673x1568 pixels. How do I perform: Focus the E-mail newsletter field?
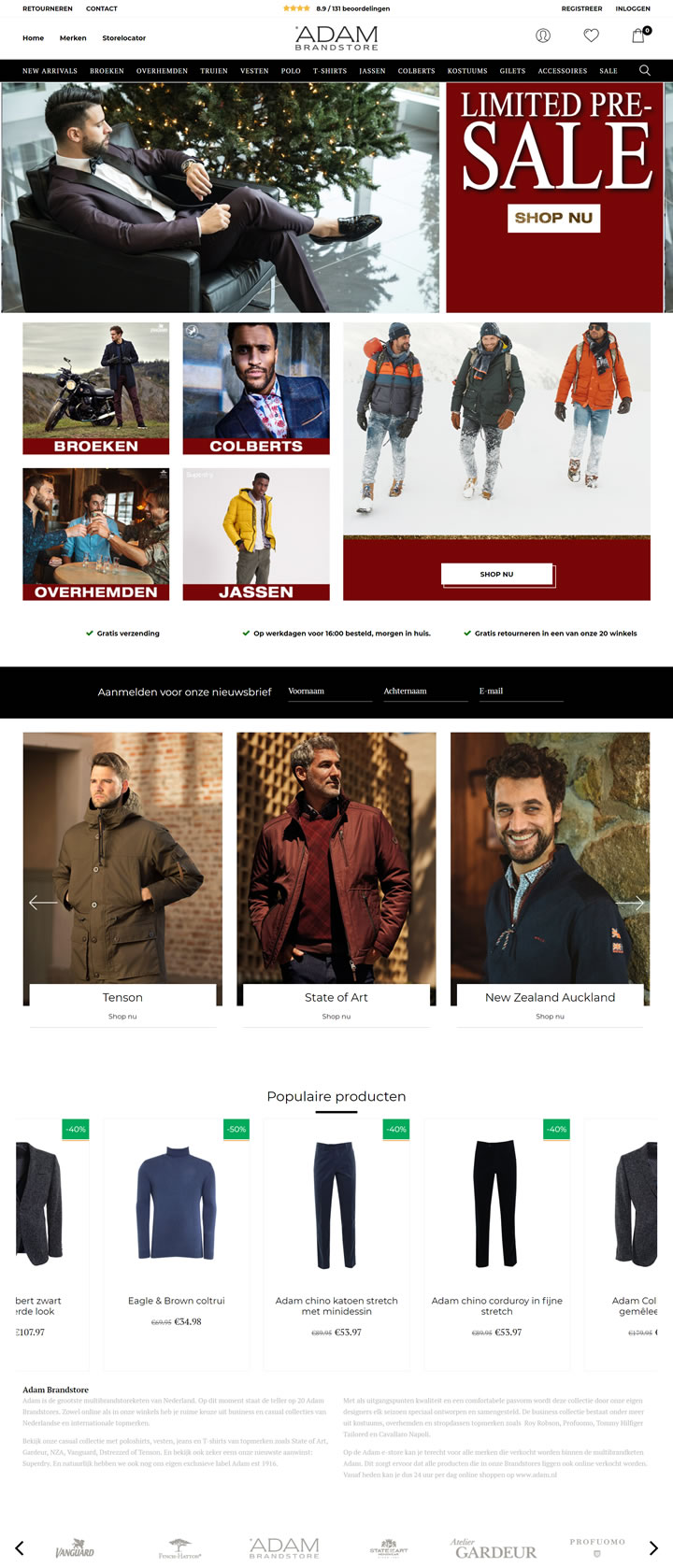(x=521, y=691)
